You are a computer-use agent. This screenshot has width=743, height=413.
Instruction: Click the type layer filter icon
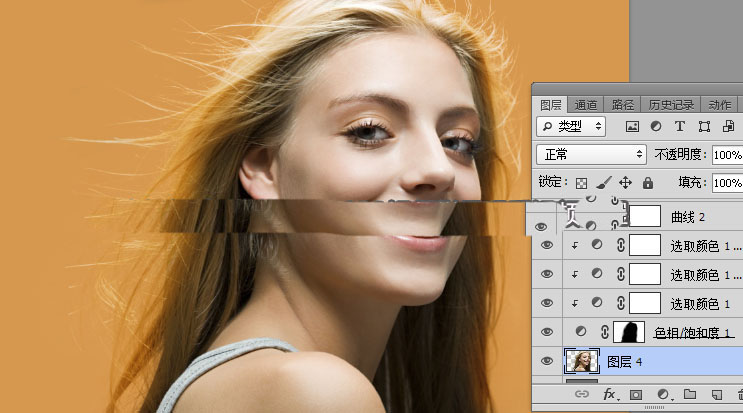pyautogui.click(x=680, y=127)
